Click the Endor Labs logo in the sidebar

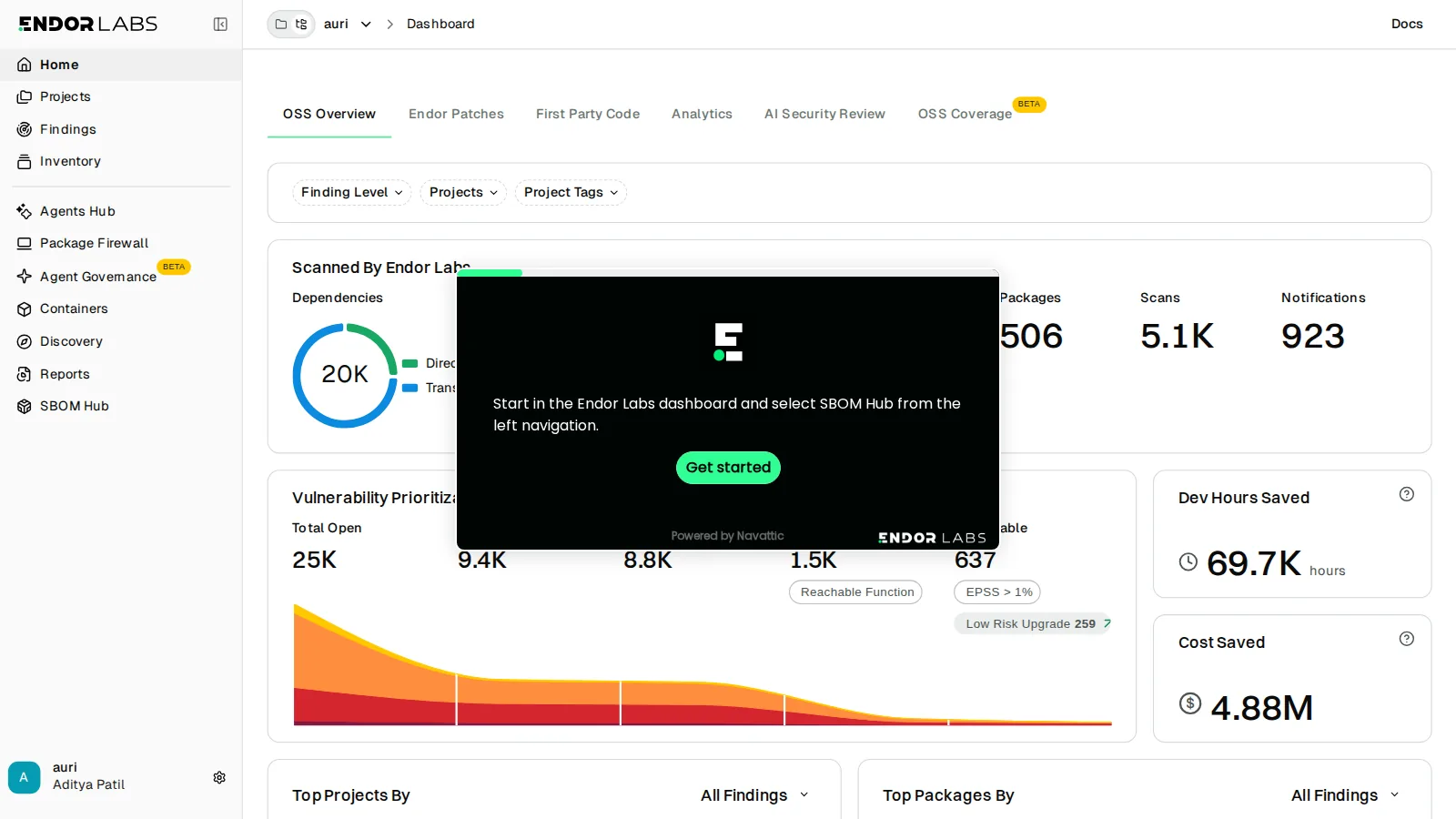[x=88, y=24]
